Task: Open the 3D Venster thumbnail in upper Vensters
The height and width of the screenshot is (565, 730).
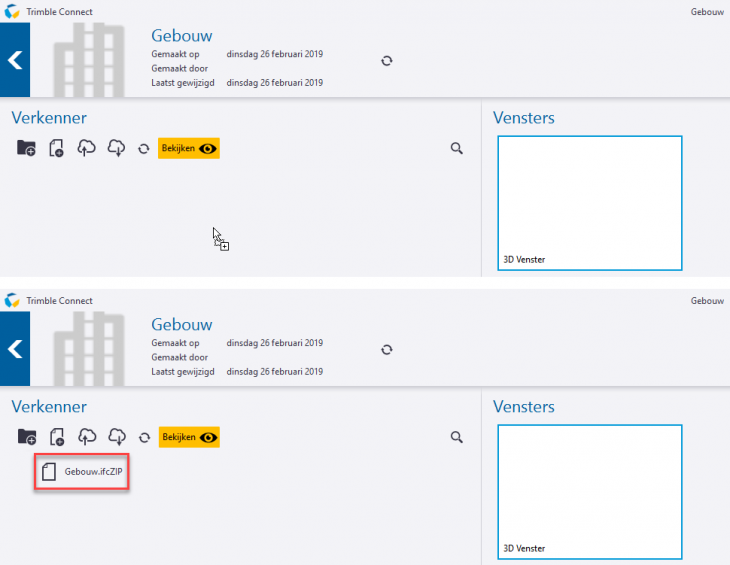Action: coord(590,203)
